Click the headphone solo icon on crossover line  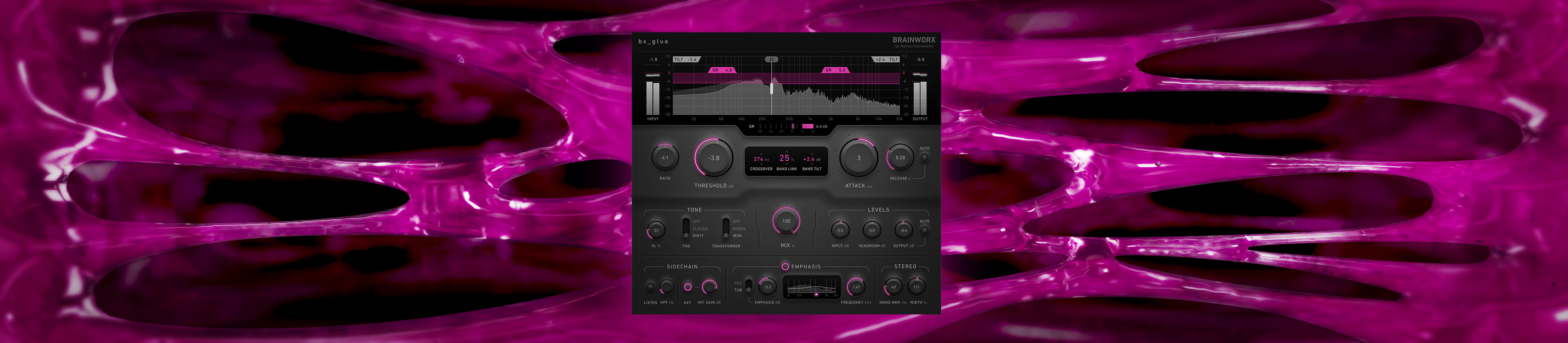(771, 60)
